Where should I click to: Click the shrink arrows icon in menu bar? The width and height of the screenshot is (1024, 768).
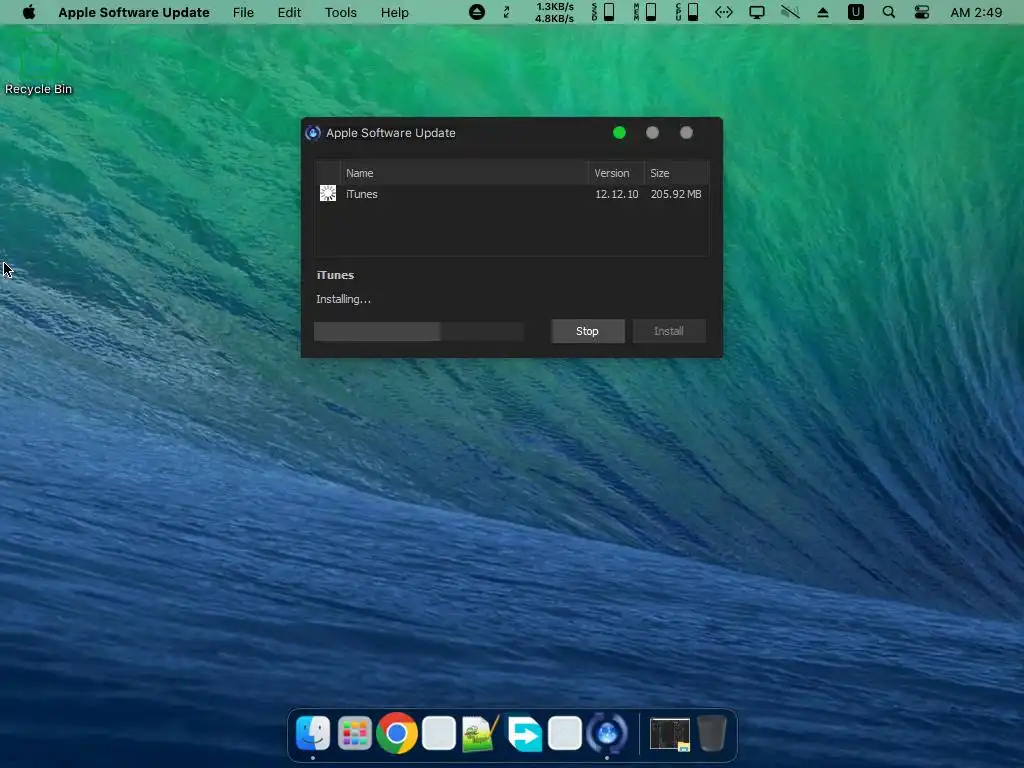(x=506, y=12)
